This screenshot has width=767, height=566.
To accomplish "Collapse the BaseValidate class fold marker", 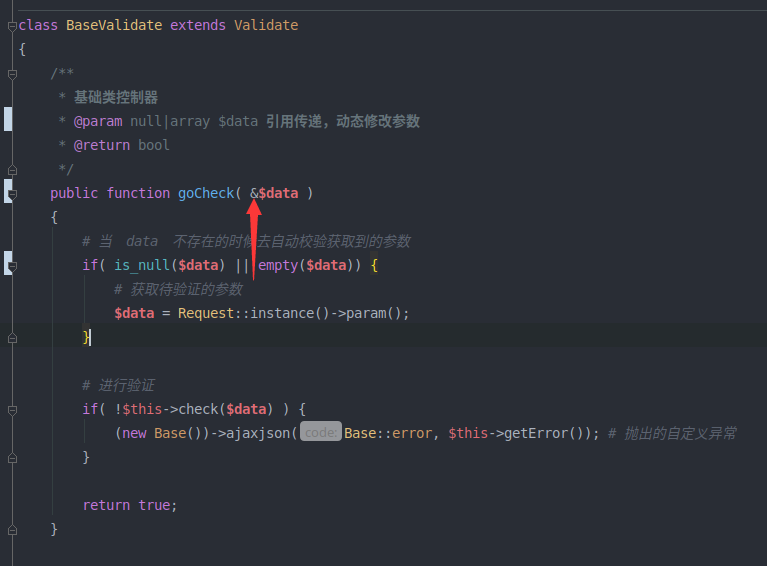I will coord(13,26).
